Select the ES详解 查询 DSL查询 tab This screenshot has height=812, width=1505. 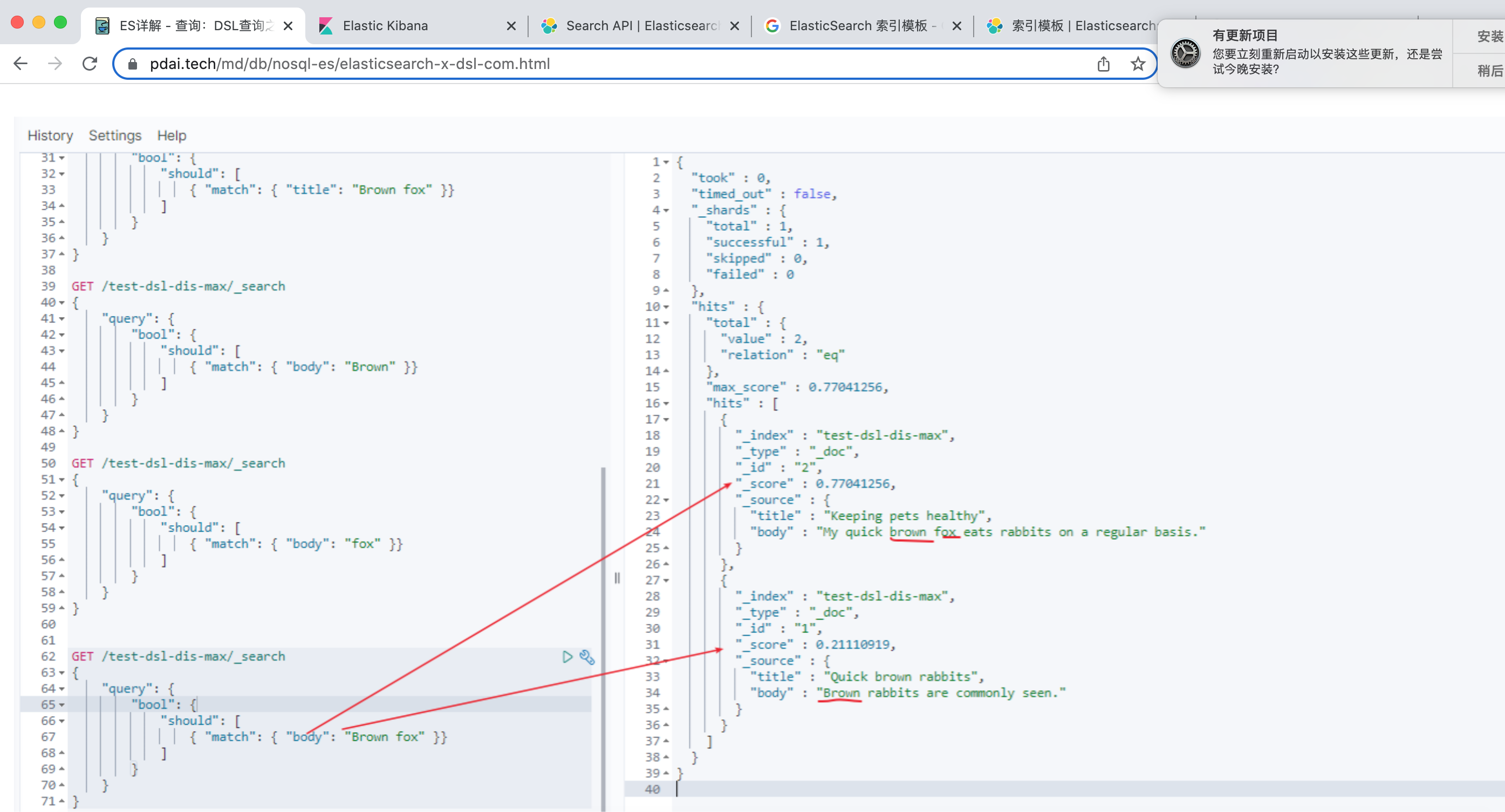(x=192, y=26)
